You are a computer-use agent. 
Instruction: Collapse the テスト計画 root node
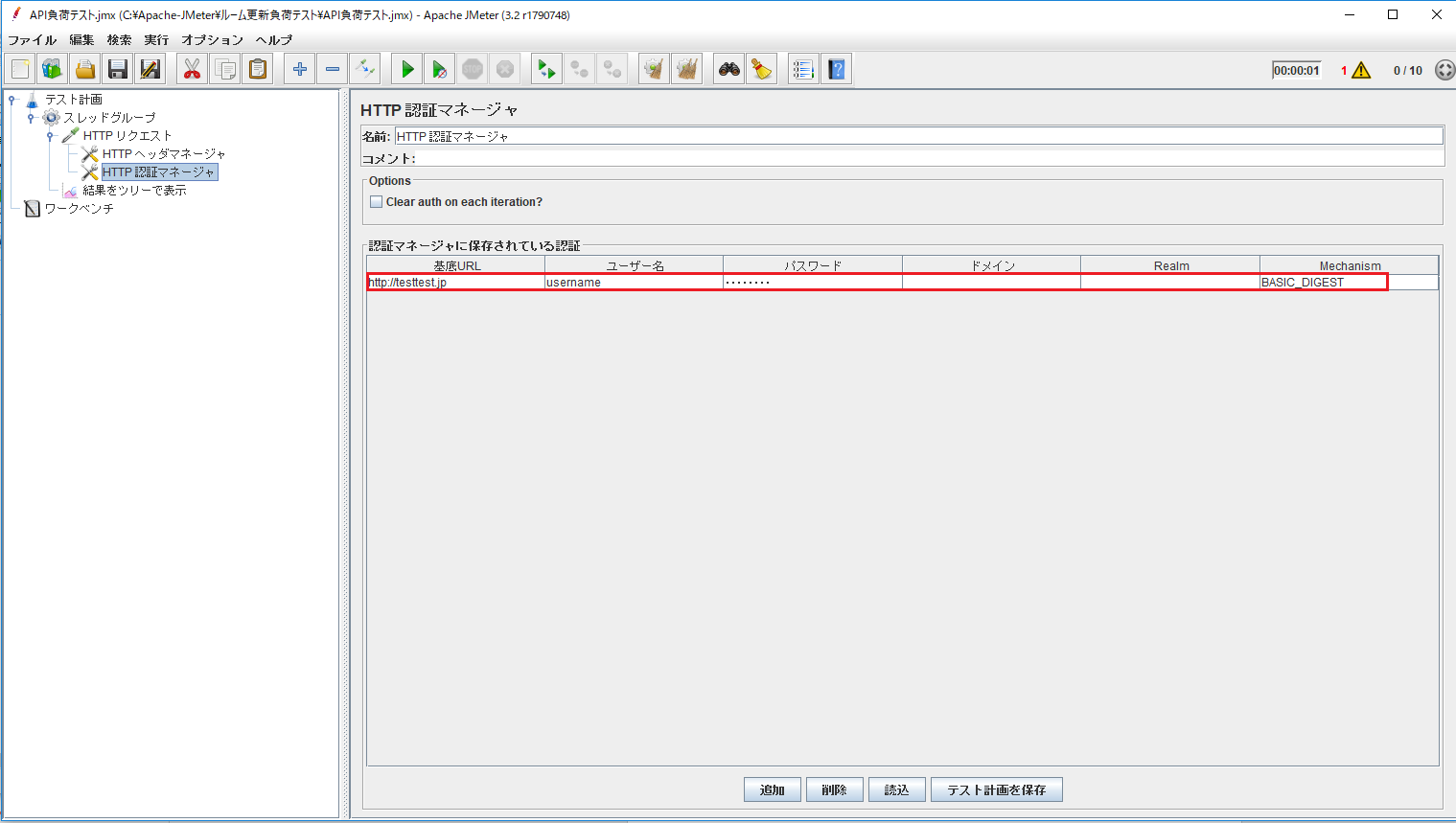tap(11, 99)
